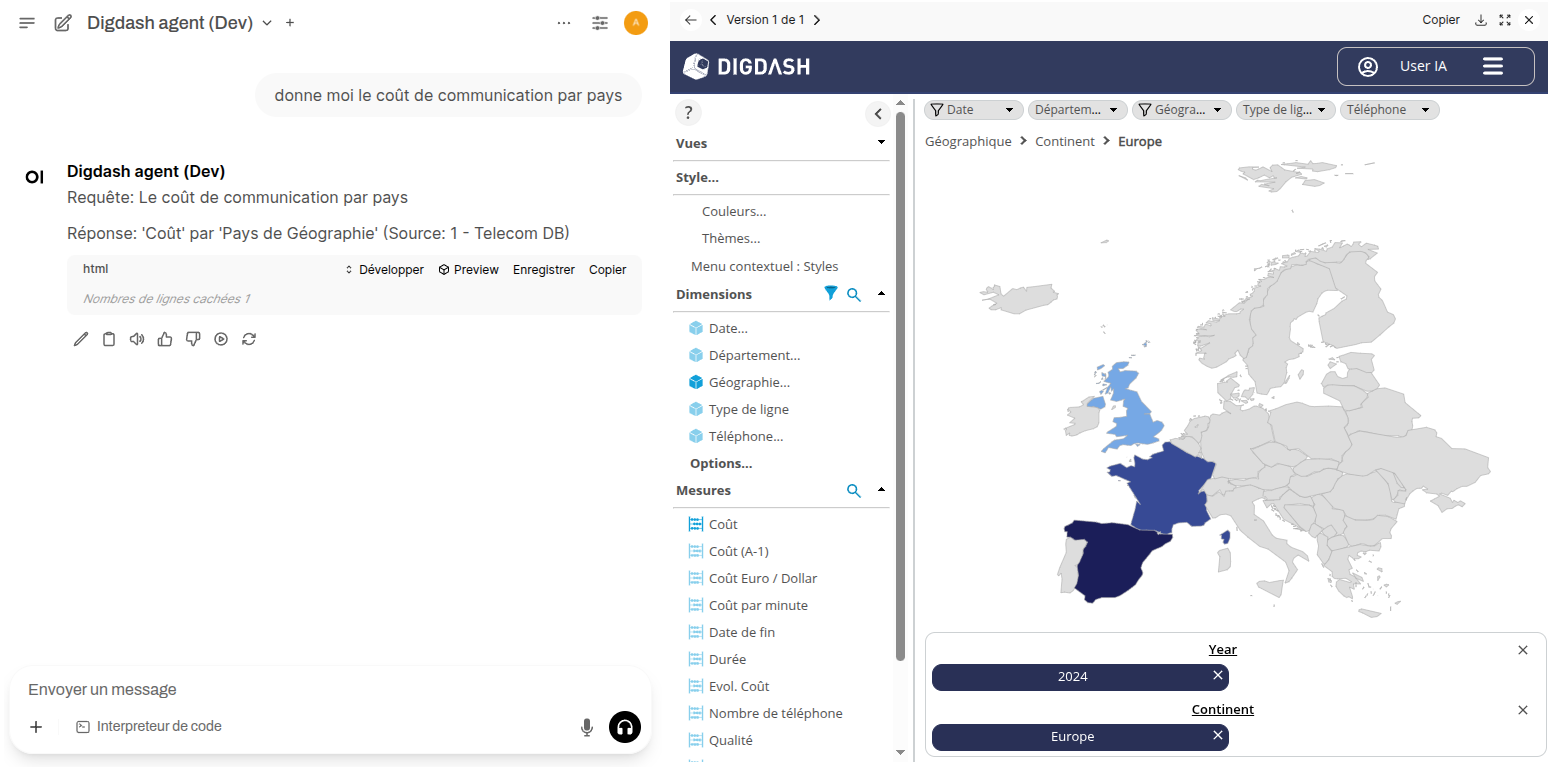Screen dimensions: 1549x767
Task: Click the Mesures search magnifier icon
Action: (854, 490)
